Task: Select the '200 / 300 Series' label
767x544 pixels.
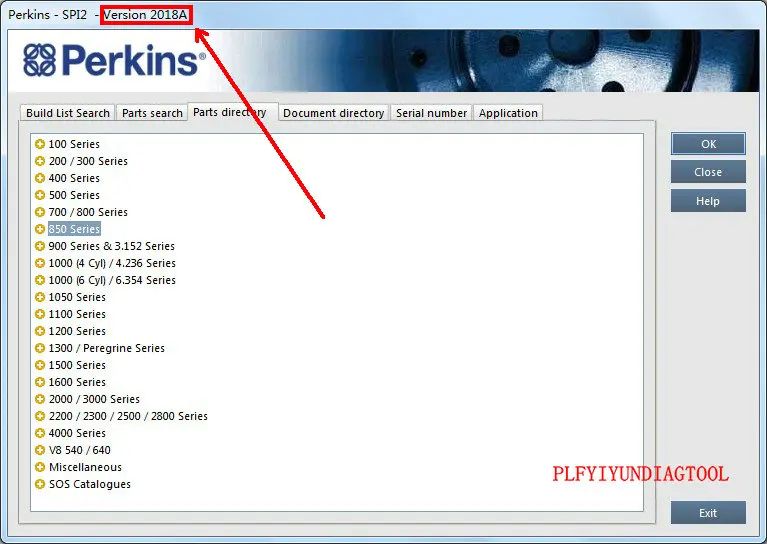Action: [88, 161]
